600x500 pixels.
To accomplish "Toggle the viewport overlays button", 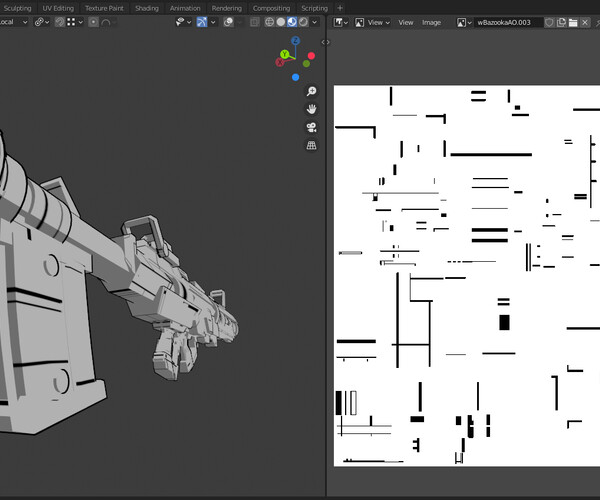I will 228,22.
